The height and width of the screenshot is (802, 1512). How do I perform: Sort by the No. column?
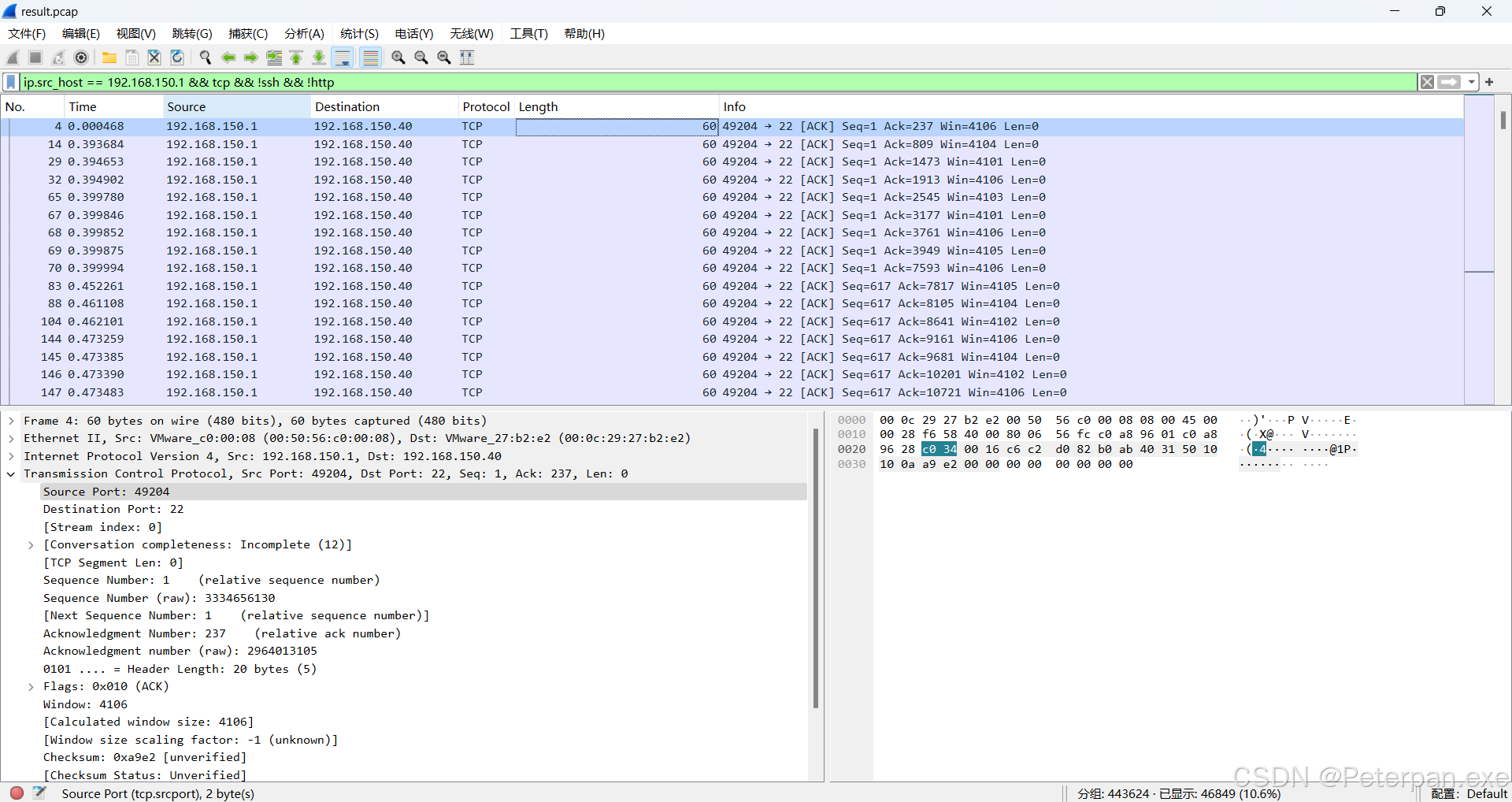[32, 107]
